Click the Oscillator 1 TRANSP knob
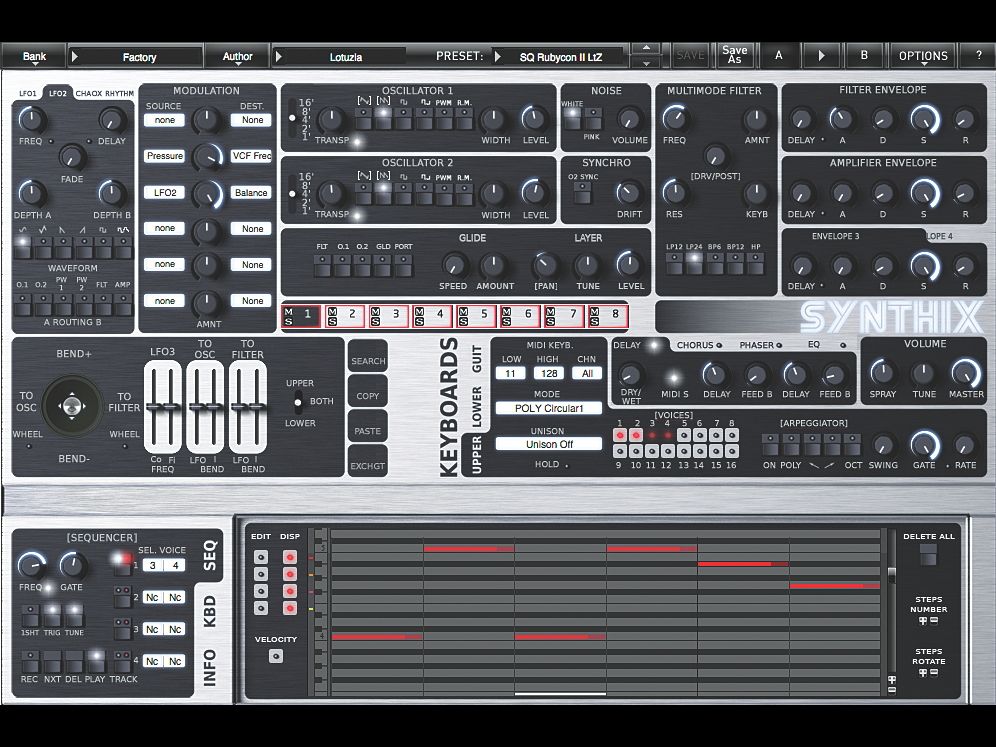The width and height of the screenshot is (996, 747). pos(330,119)
